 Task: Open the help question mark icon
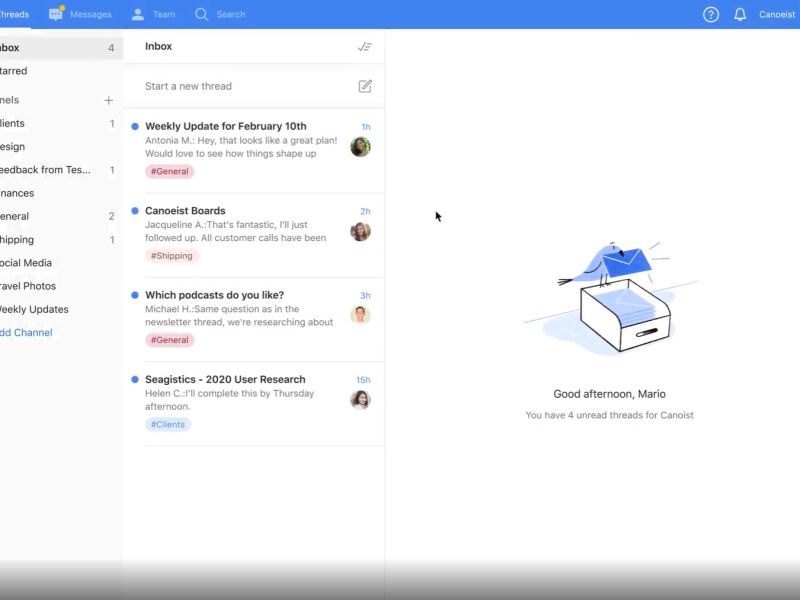(711, 14)
